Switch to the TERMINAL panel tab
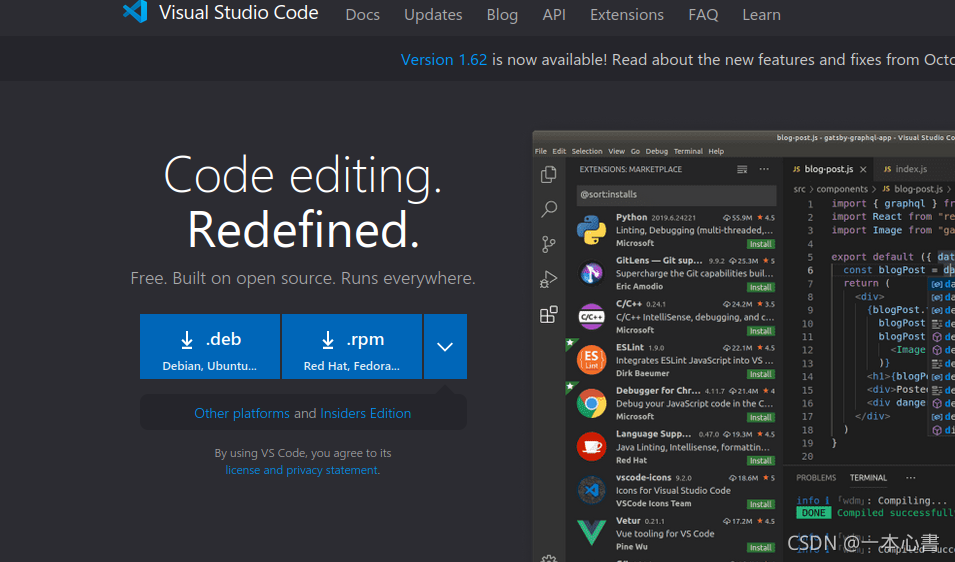The height and width of the screenshot is (562, 955). point(869,478)
